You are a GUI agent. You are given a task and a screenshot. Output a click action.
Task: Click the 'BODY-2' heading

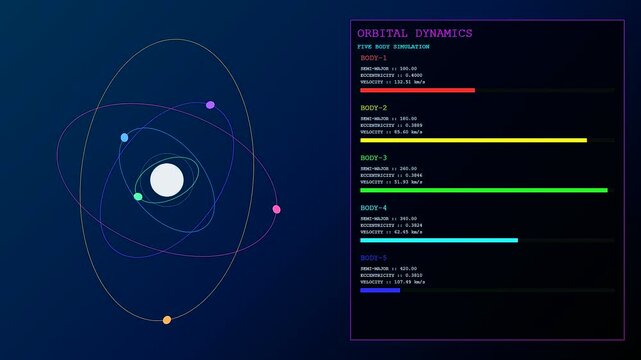tap(373, 108)
